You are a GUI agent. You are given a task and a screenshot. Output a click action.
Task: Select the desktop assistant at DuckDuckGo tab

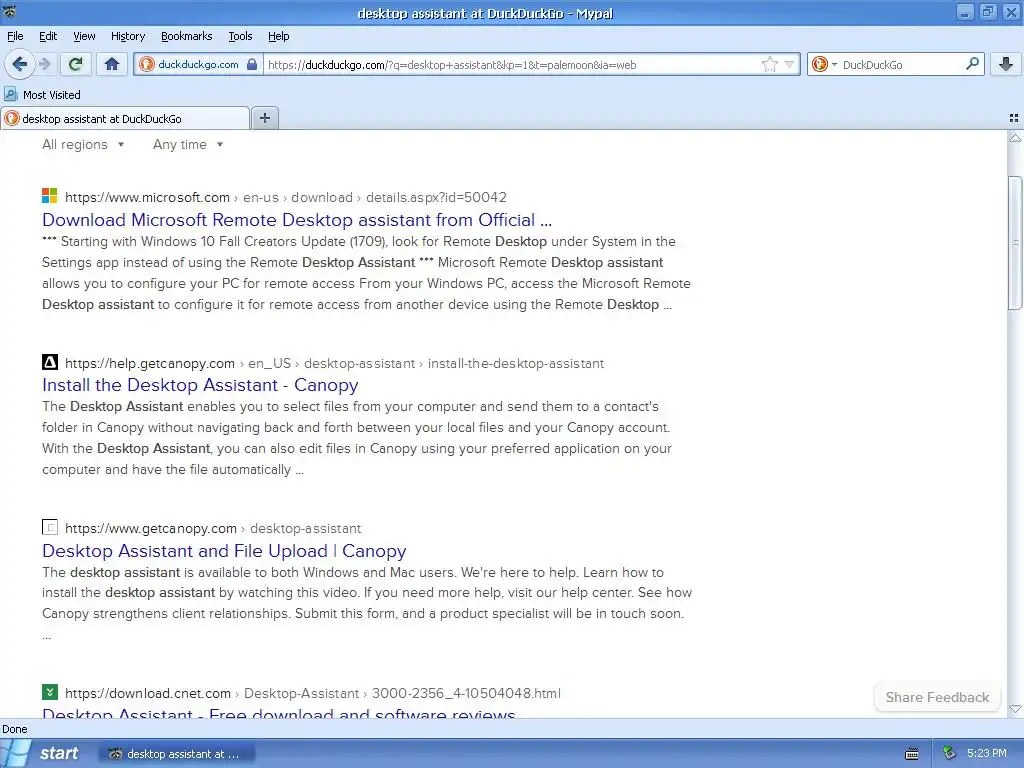coord(125,118)
